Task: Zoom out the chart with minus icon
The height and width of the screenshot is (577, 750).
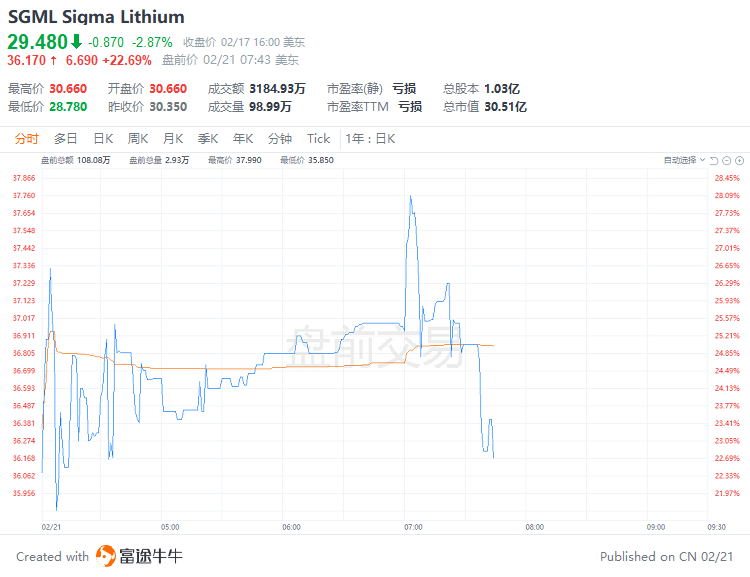Action: (728, 160)
